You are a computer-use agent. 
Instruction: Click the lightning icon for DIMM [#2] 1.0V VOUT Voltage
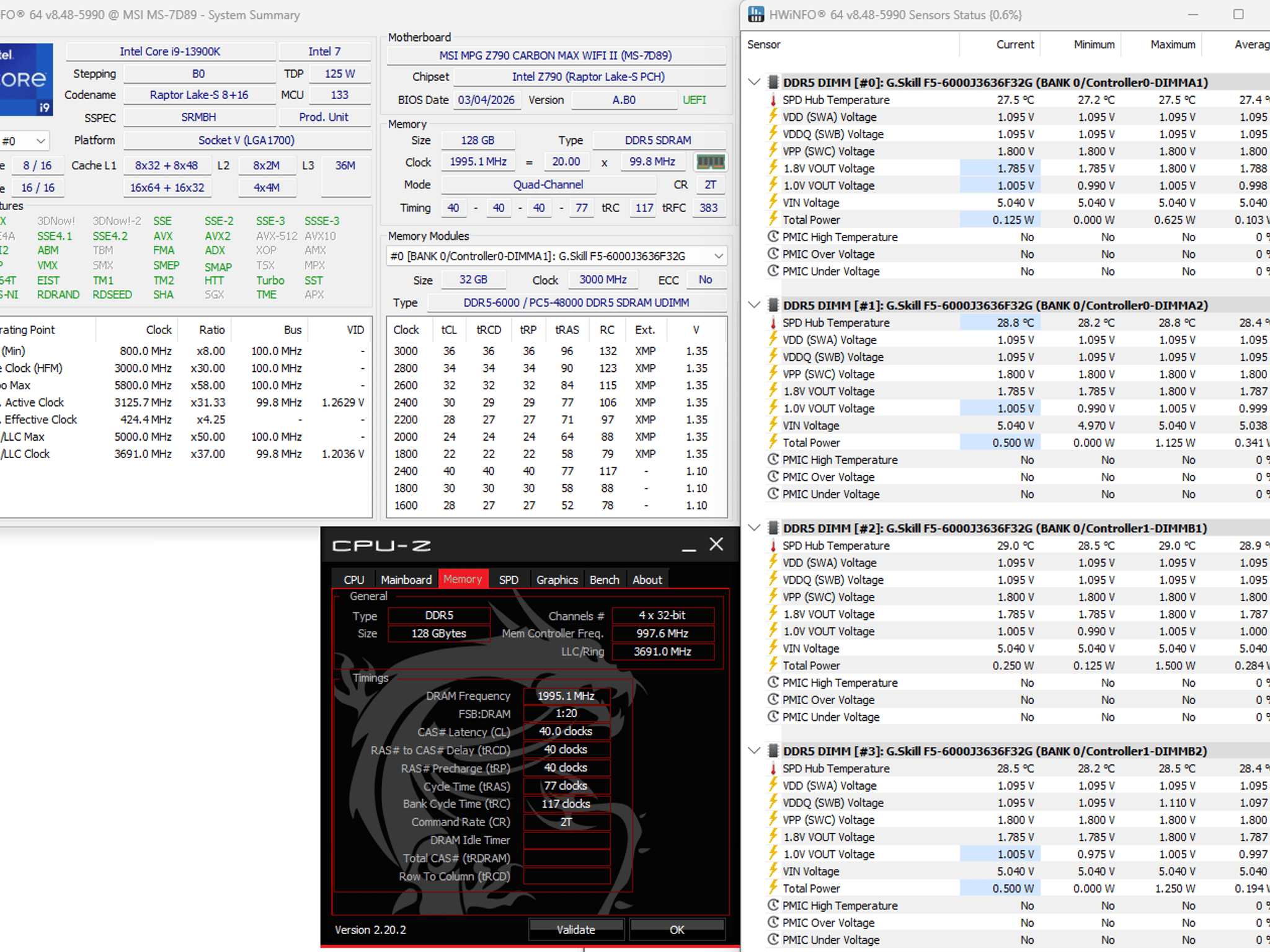coord(773,631)
